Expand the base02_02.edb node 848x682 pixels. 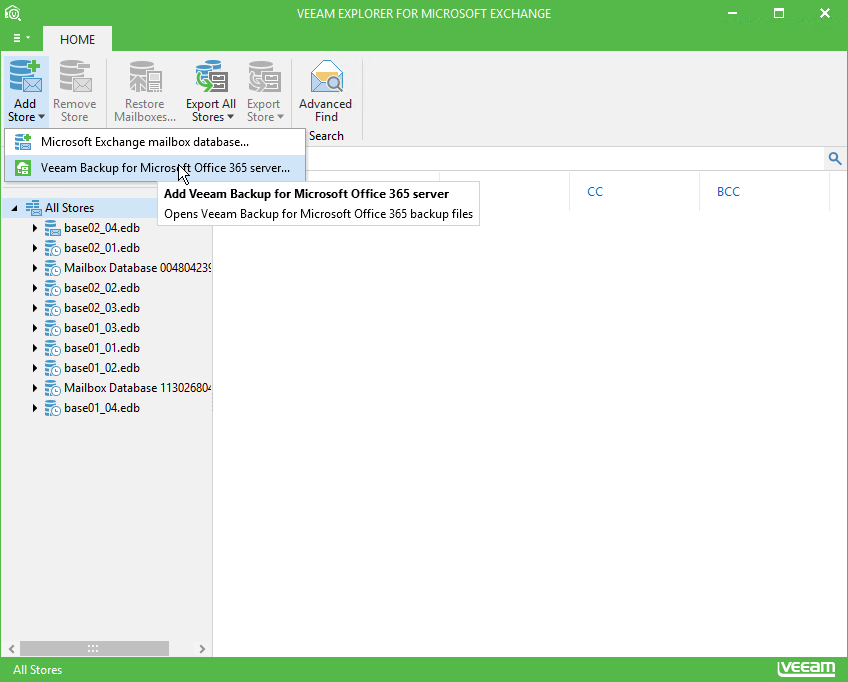tap(35, 288)
